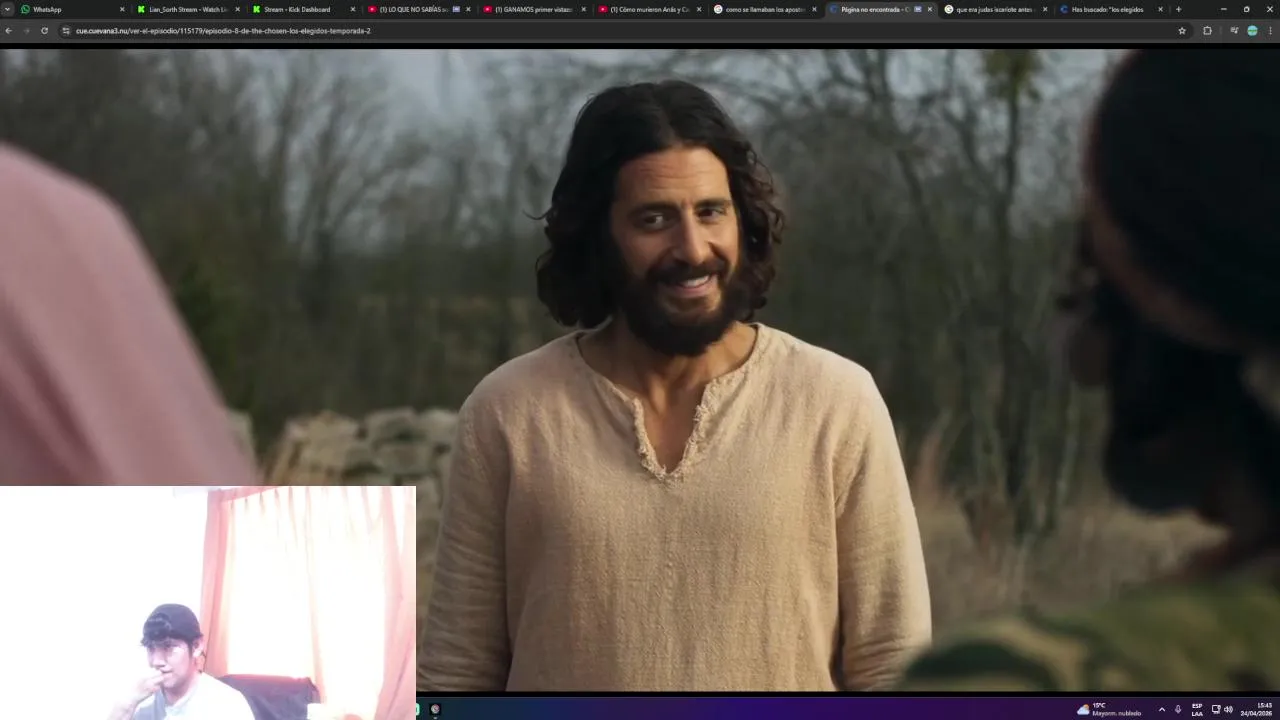Open the media control icon in toolbar
Image resolution: width=1280 pixels, height=720 pixels.
pos(1234,30)
